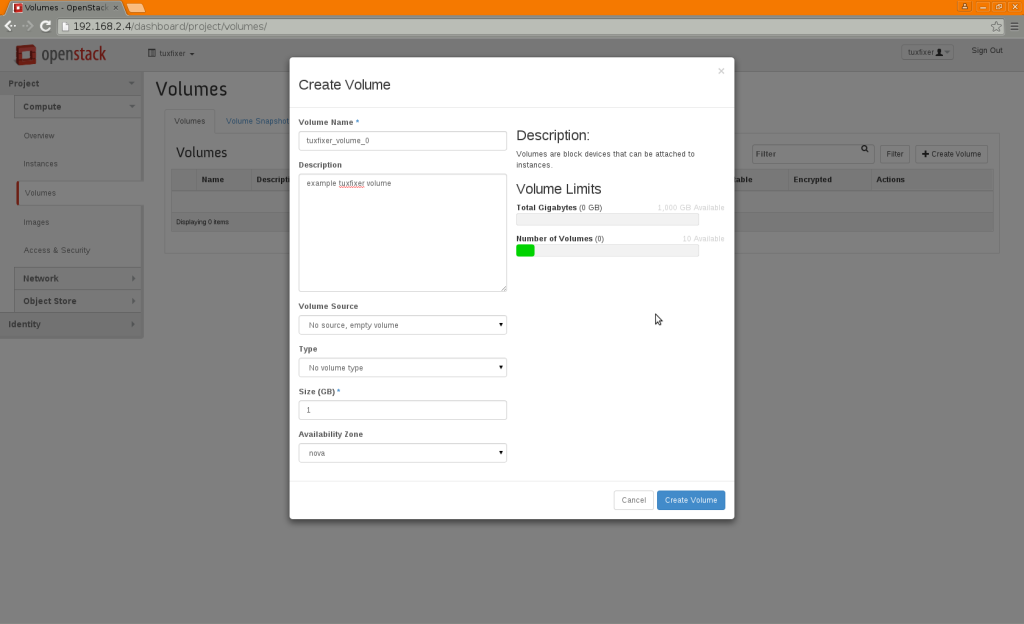The width and height of the screenshot is (1024, 624).
Task: Open the tuxfixer project selector dropdown
Action: (x=171, y=54)
